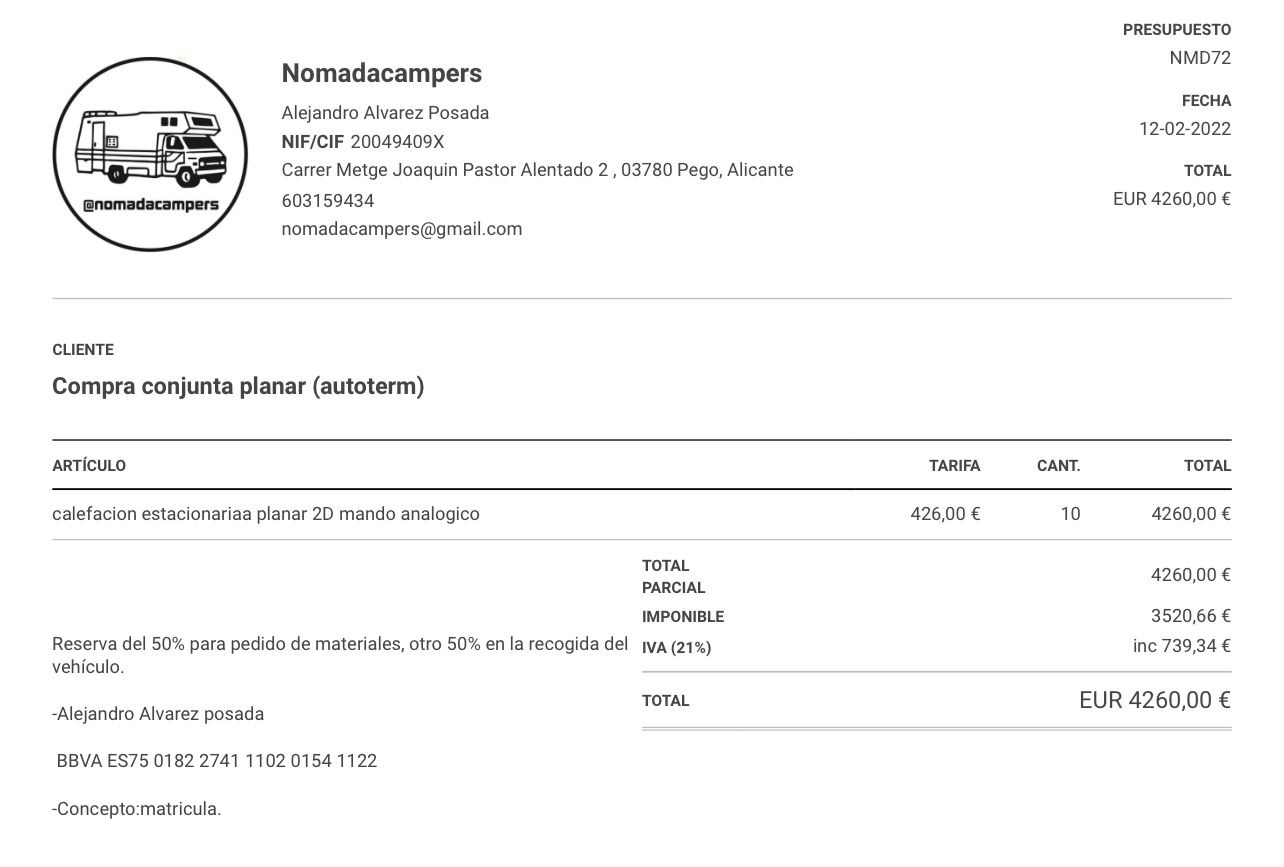Select the calefacion estacionariaa planar 2D item
The width and height of the screenshot is (1284, 867).
[x=266, y=514]
